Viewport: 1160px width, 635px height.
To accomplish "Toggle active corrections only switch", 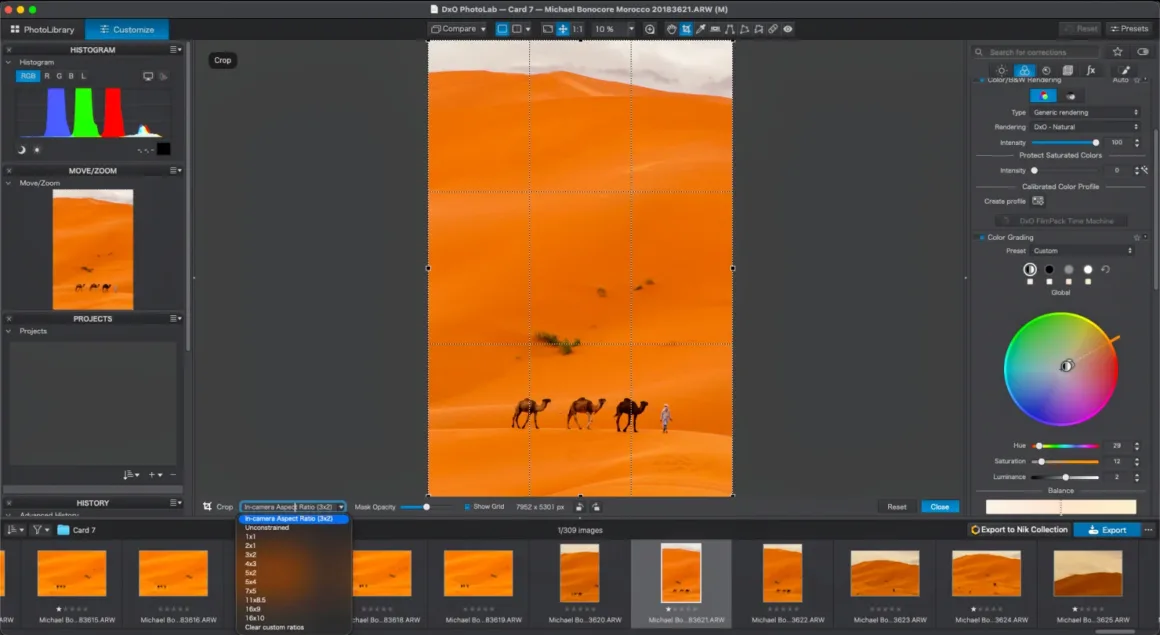I will pos(1143,52).
